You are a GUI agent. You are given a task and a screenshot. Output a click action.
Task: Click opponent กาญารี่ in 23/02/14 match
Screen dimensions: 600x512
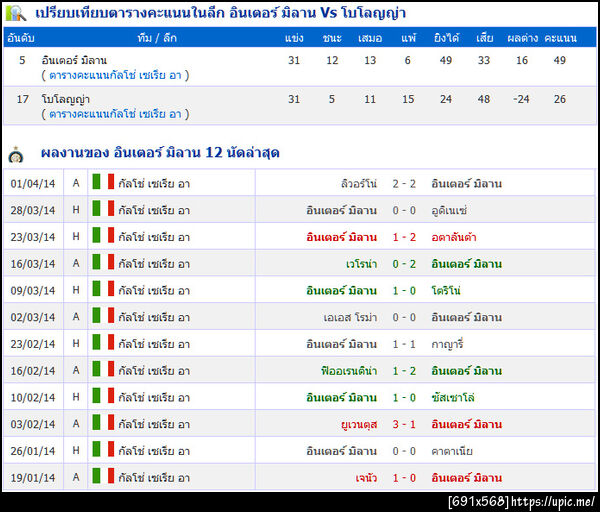point(447,344)
